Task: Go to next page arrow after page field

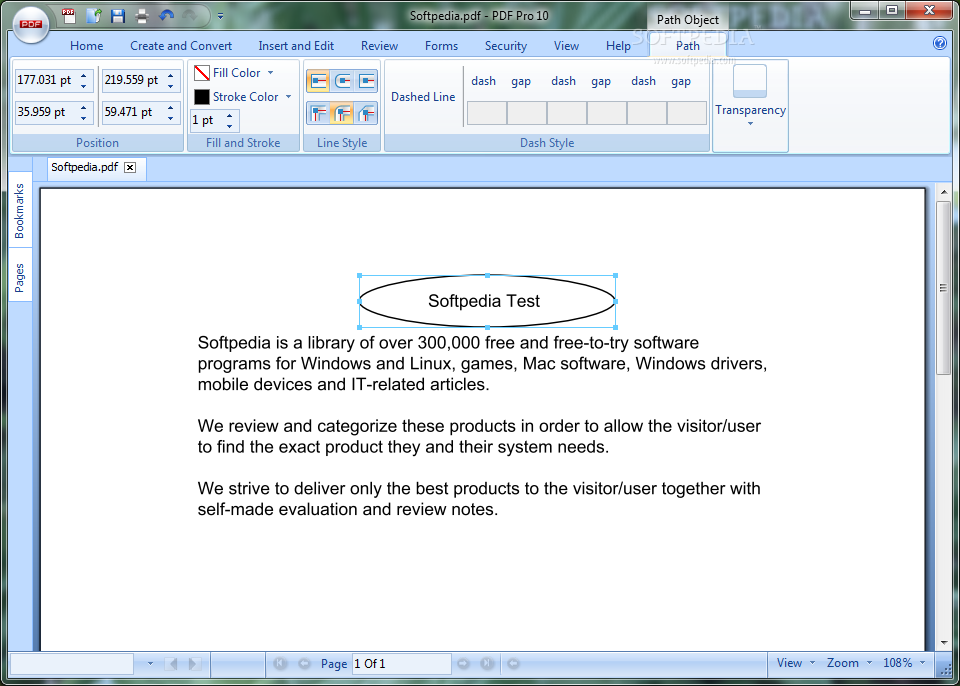Action: pyautogui.click(x=463, y=663)
